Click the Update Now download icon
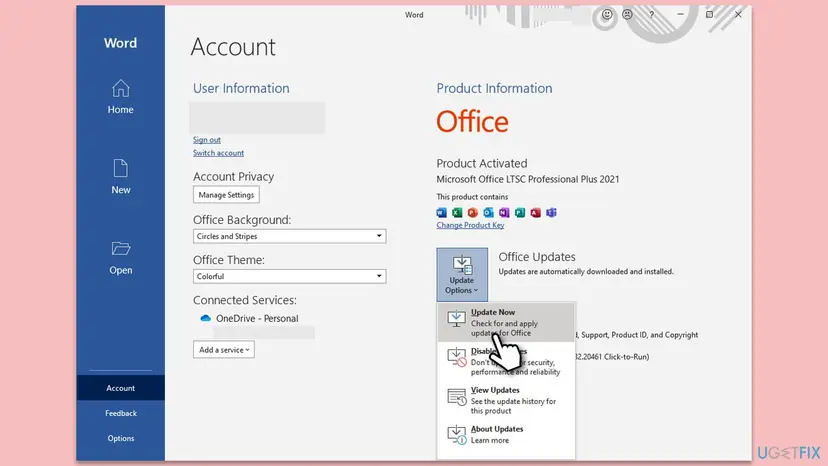 [x=457, y=319]
